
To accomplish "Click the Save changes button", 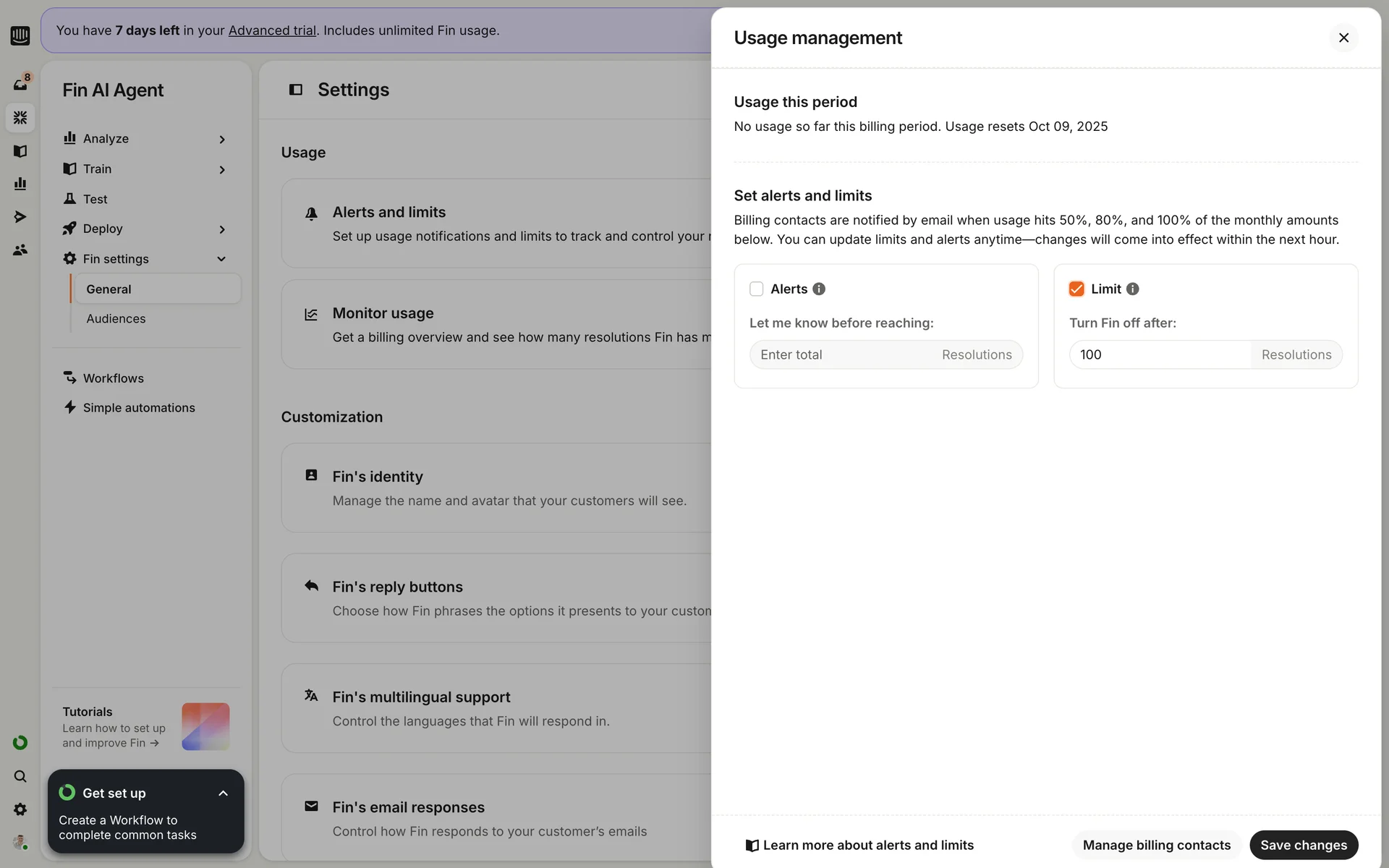I will coord(1303,845).
